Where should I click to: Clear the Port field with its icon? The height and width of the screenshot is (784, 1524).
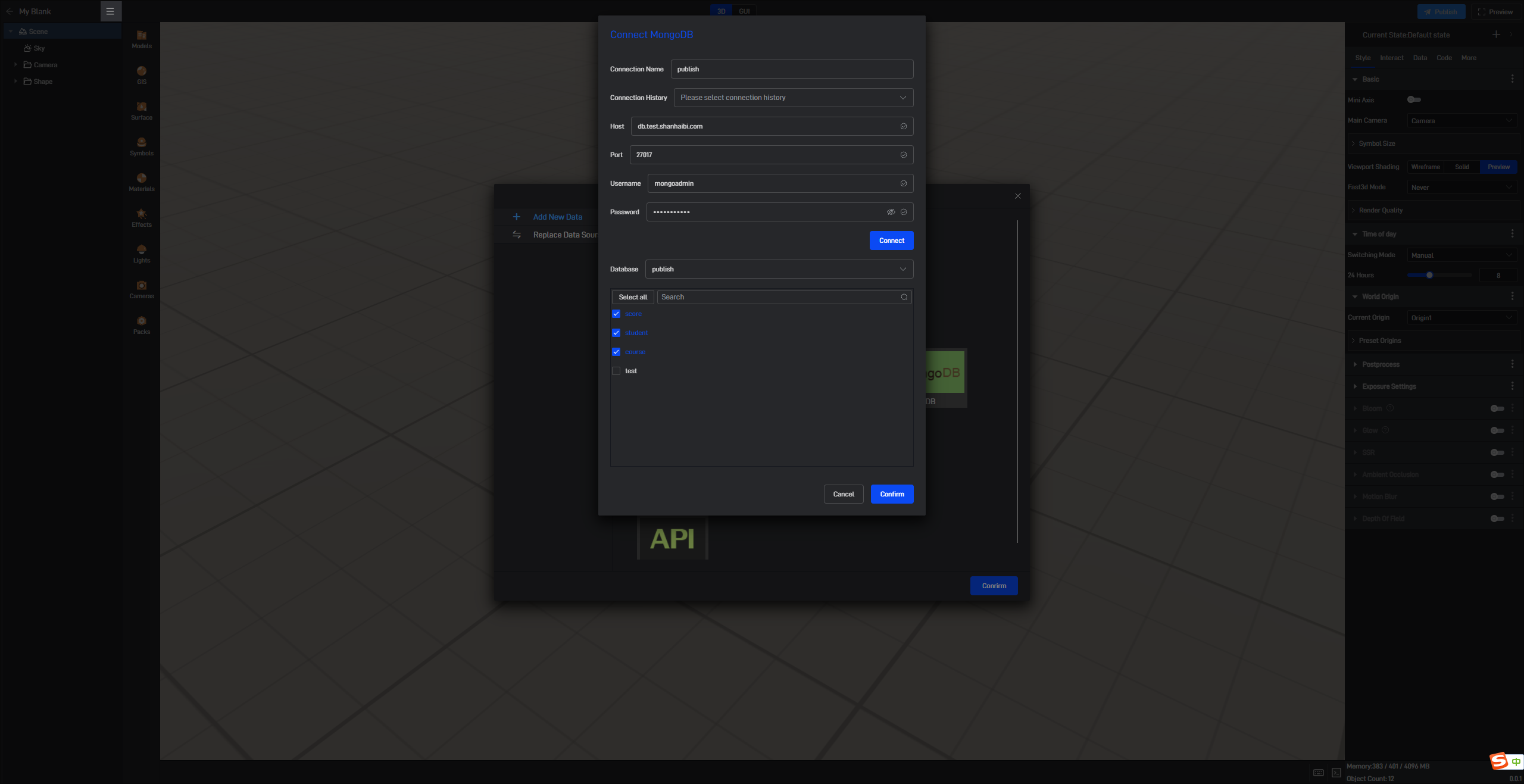click(x=904, y=155)
